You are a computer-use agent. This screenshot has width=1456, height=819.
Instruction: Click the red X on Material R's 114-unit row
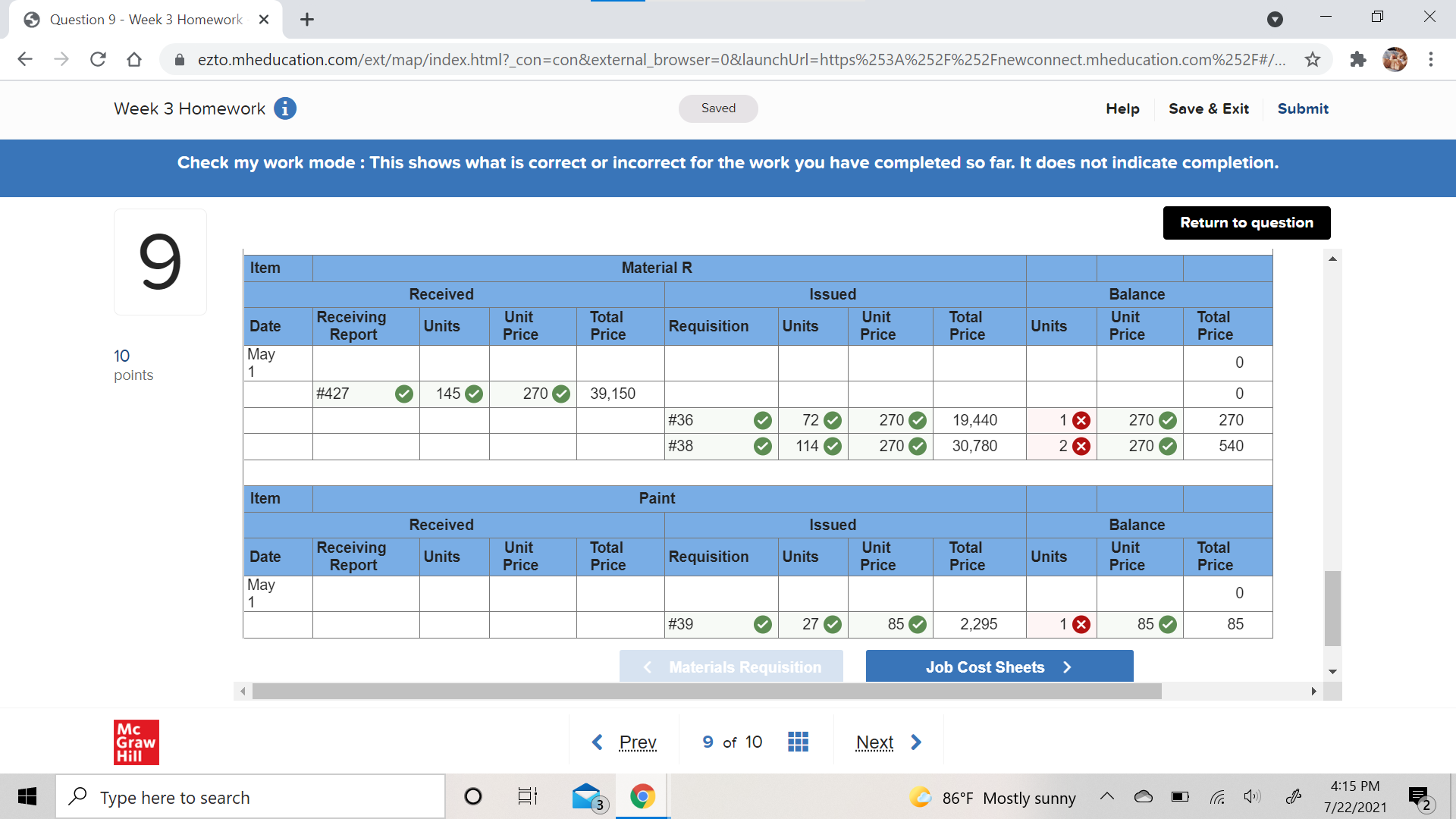1080,446
